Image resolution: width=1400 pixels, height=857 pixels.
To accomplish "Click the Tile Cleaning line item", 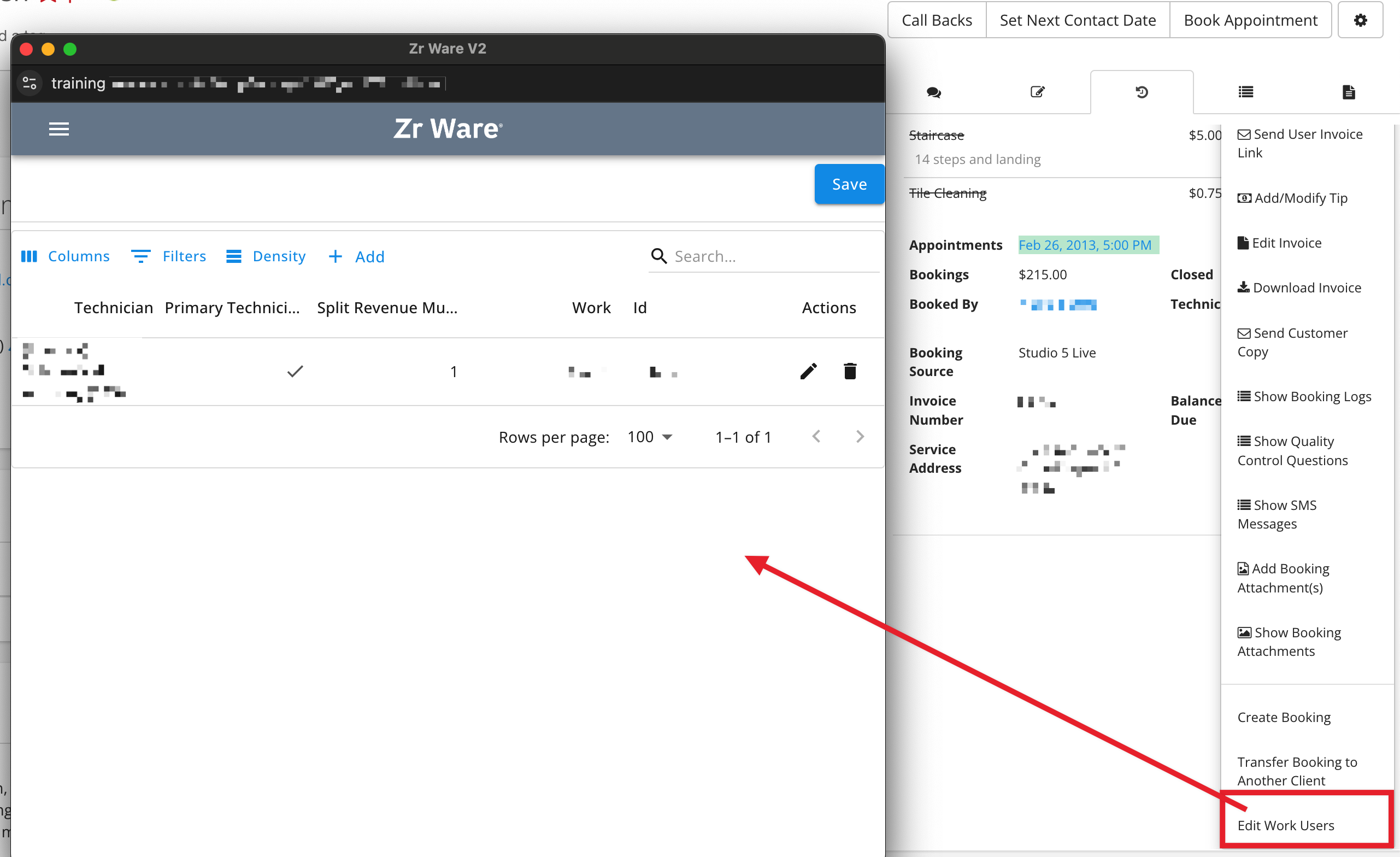I will (948, 193).
